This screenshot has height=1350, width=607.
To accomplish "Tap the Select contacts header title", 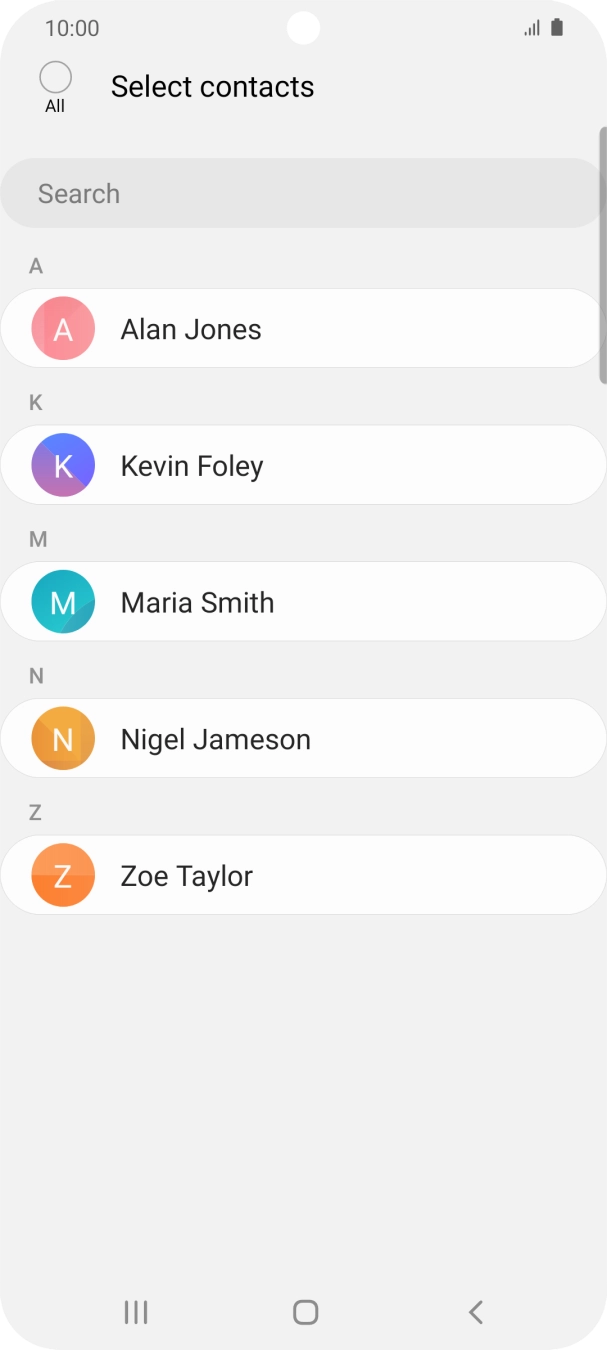I will coord(212,87).
